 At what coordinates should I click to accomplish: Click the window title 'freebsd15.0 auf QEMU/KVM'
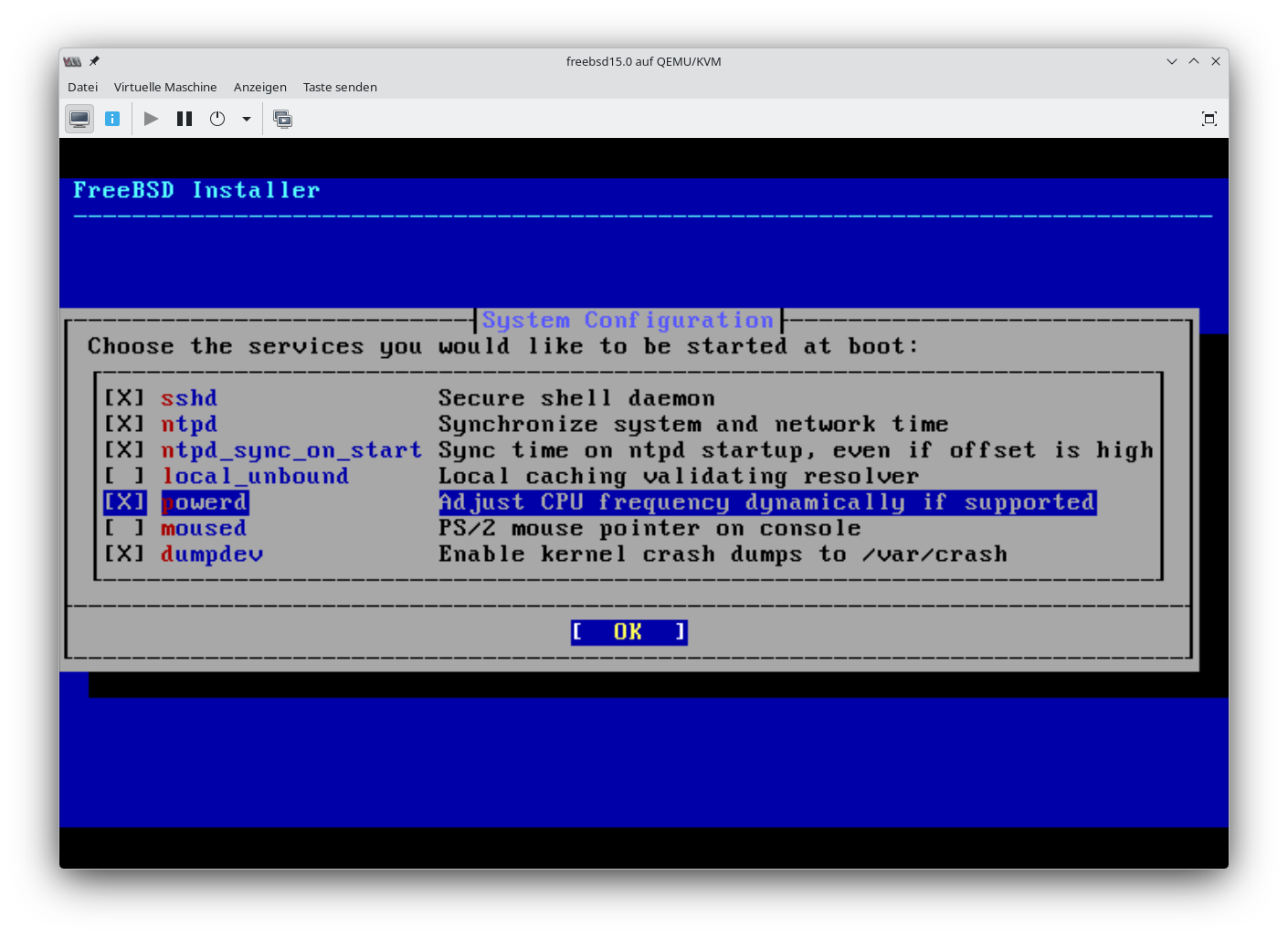coord(644,61)
